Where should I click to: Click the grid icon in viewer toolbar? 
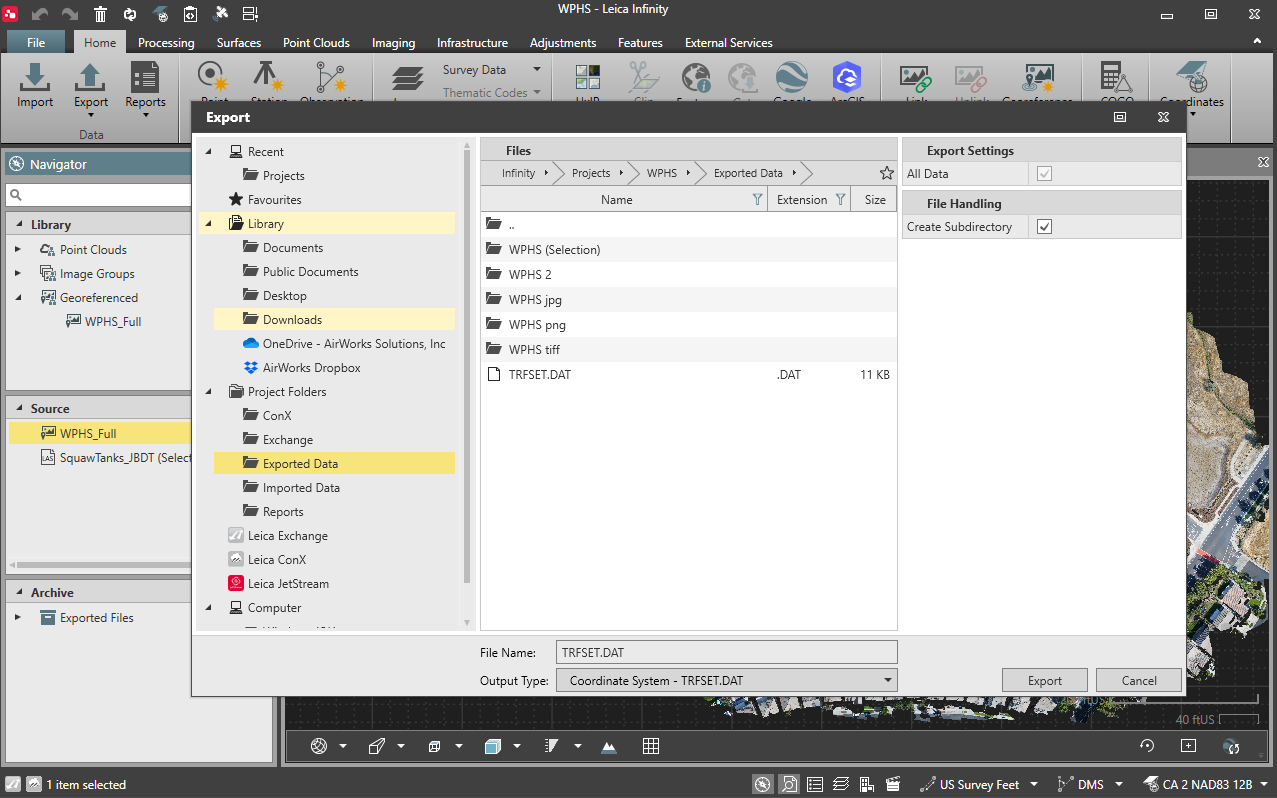(x=651, y=746)
